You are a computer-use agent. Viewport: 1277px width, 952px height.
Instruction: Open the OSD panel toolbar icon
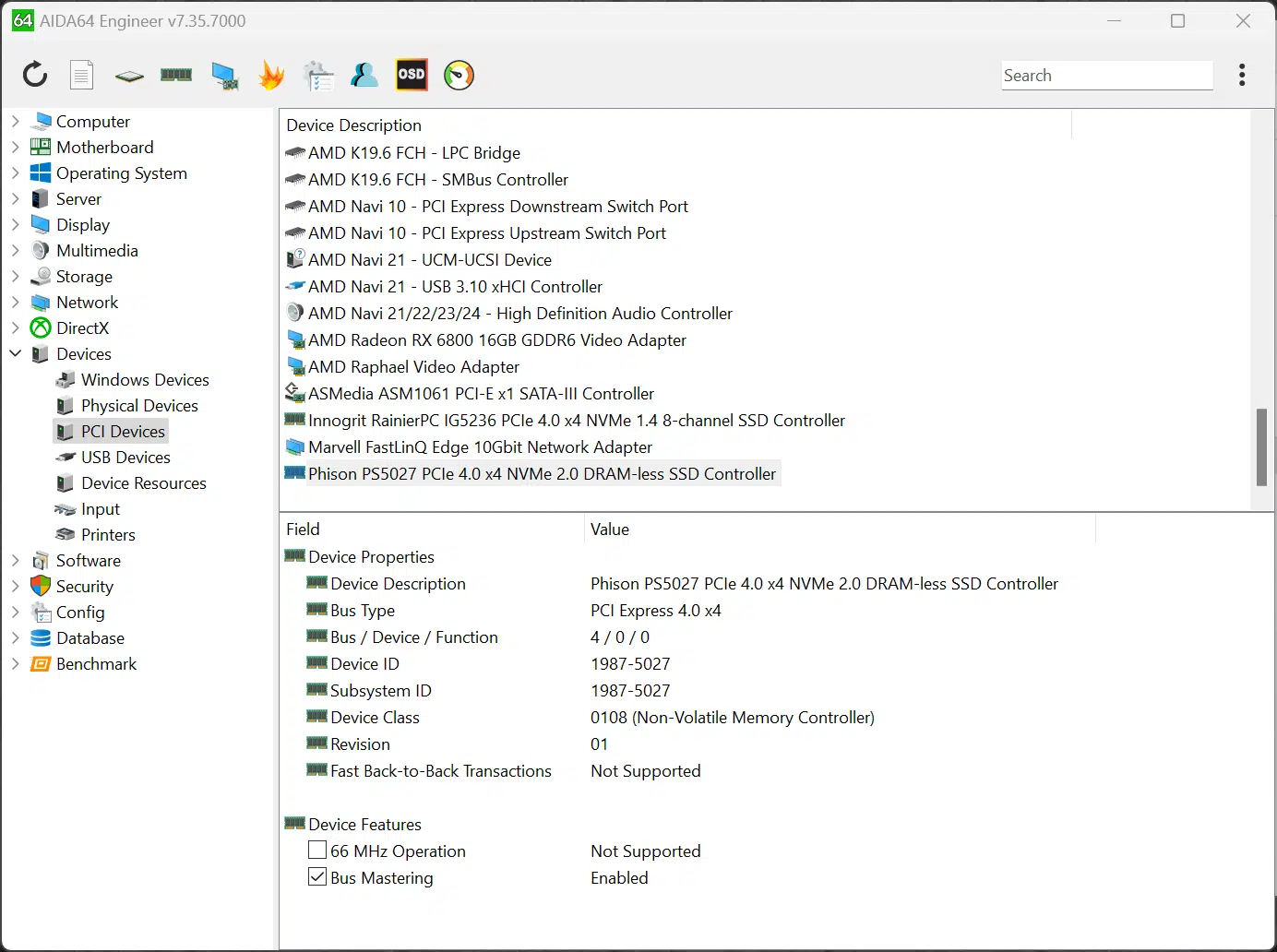(x=412, y=75)
